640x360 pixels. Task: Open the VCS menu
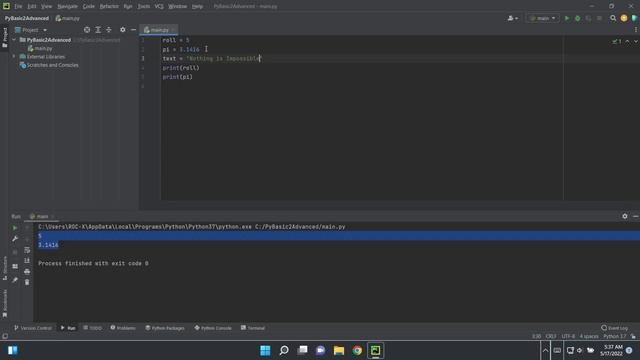click(x=159, y=7)
